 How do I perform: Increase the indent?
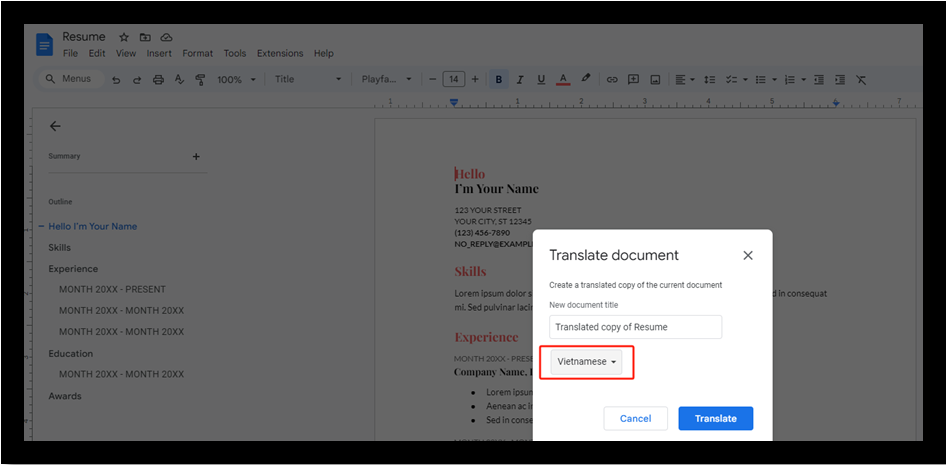840,80
